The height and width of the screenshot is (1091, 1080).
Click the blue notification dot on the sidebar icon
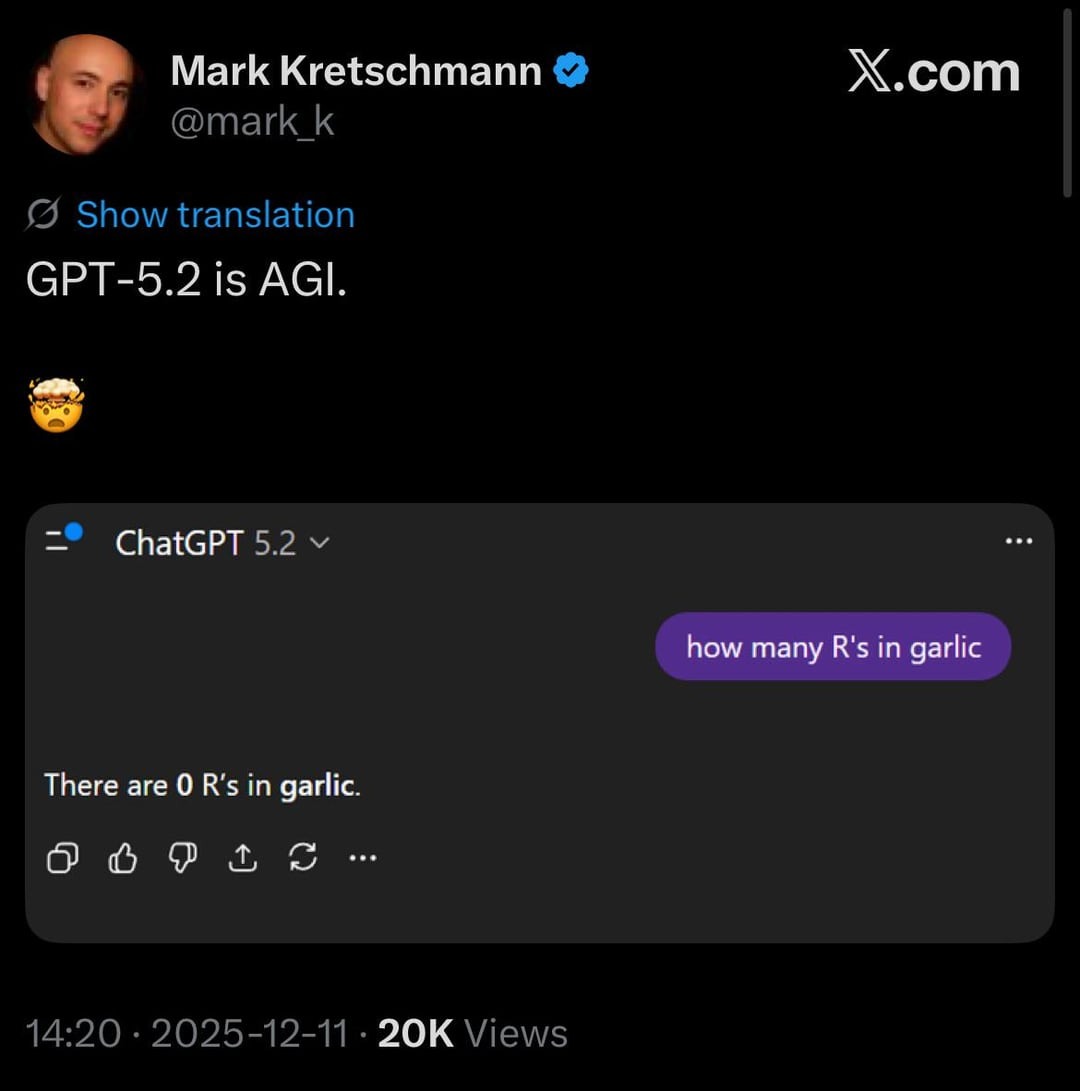(x=77, y=530)
